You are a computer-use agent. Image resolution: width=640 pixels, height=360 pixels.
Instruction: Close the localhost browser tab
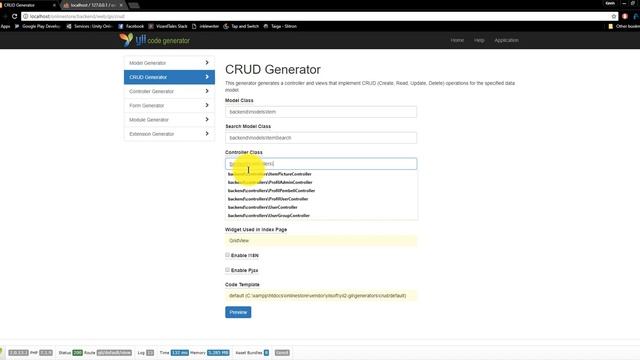click(x=121, y=5)
